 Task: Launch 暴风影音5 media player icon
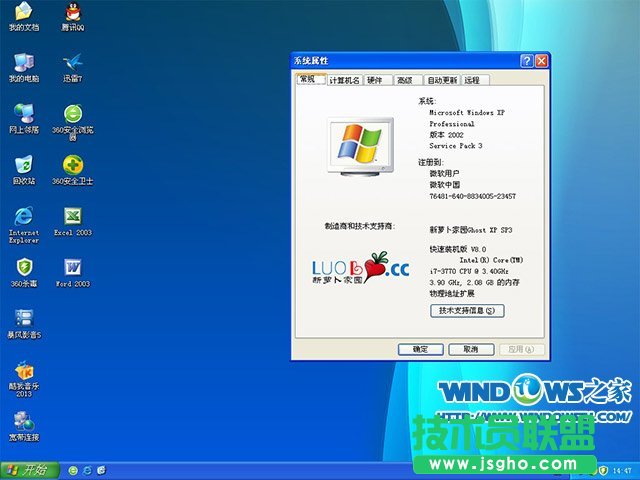click(x=22, y=319)
